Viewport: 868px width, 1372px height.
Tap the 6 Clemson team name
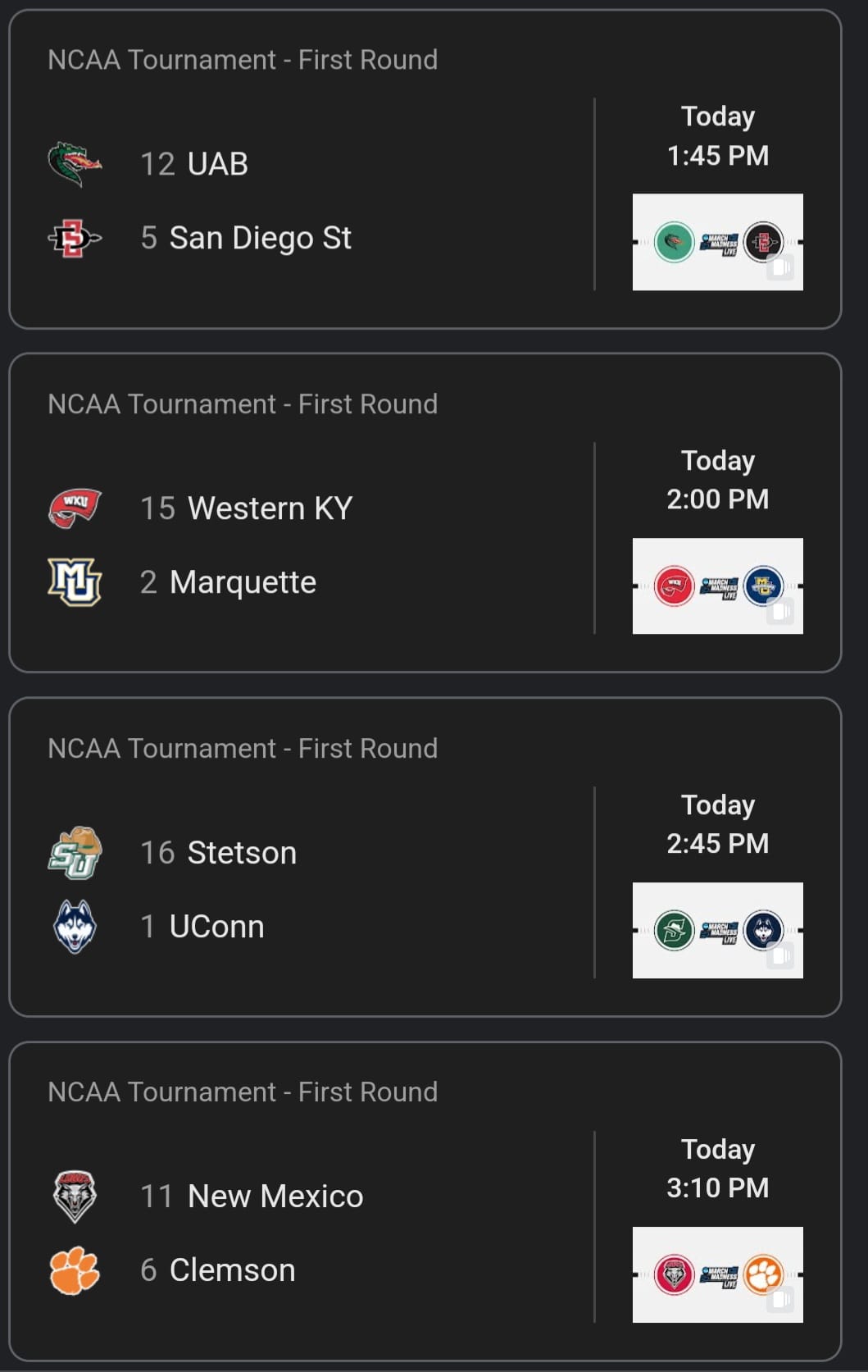click(x=217, y=1270)
